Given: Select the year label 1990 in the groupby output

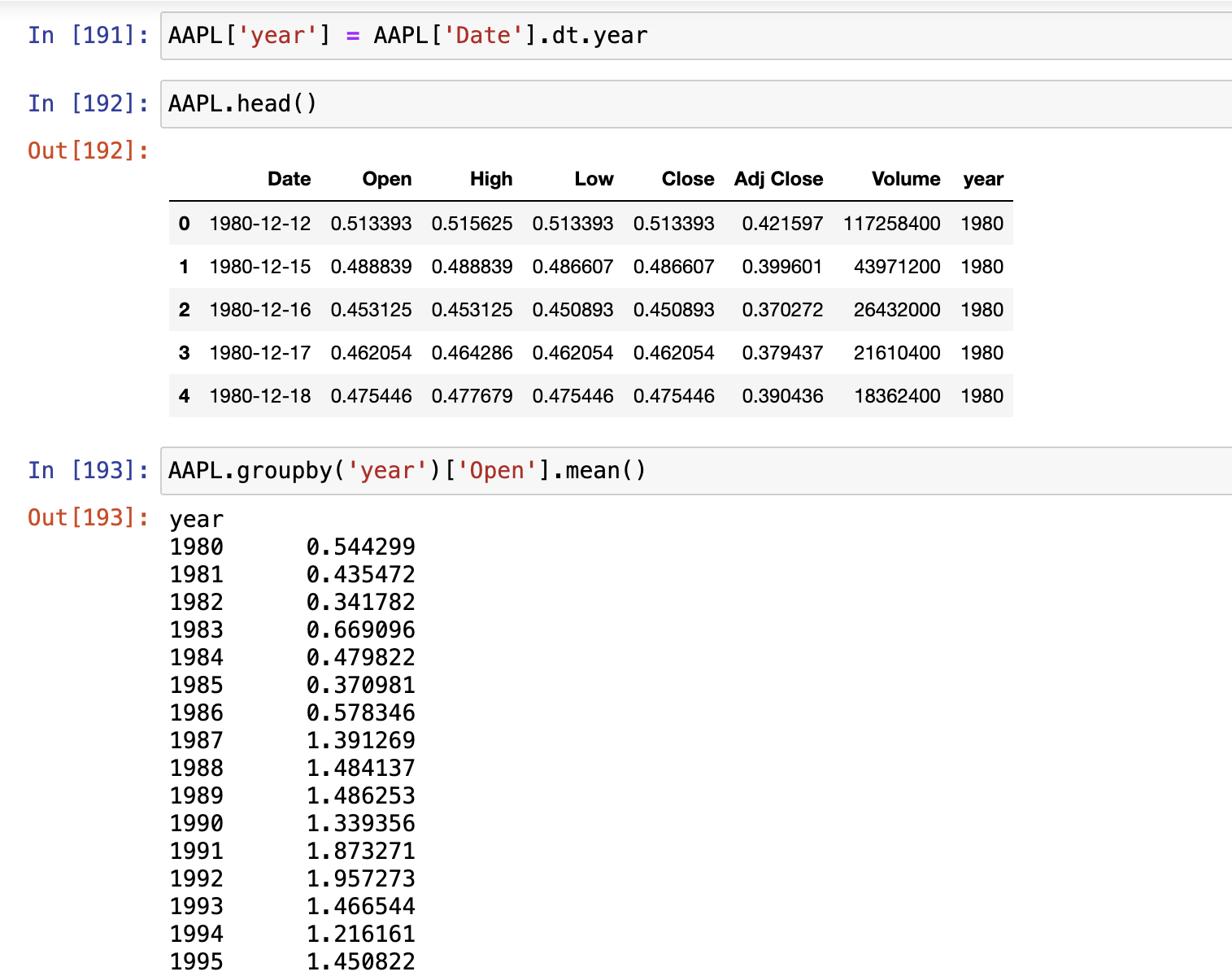Looking at the screenshot, I should pyautogui.click(x=197, y=823).
